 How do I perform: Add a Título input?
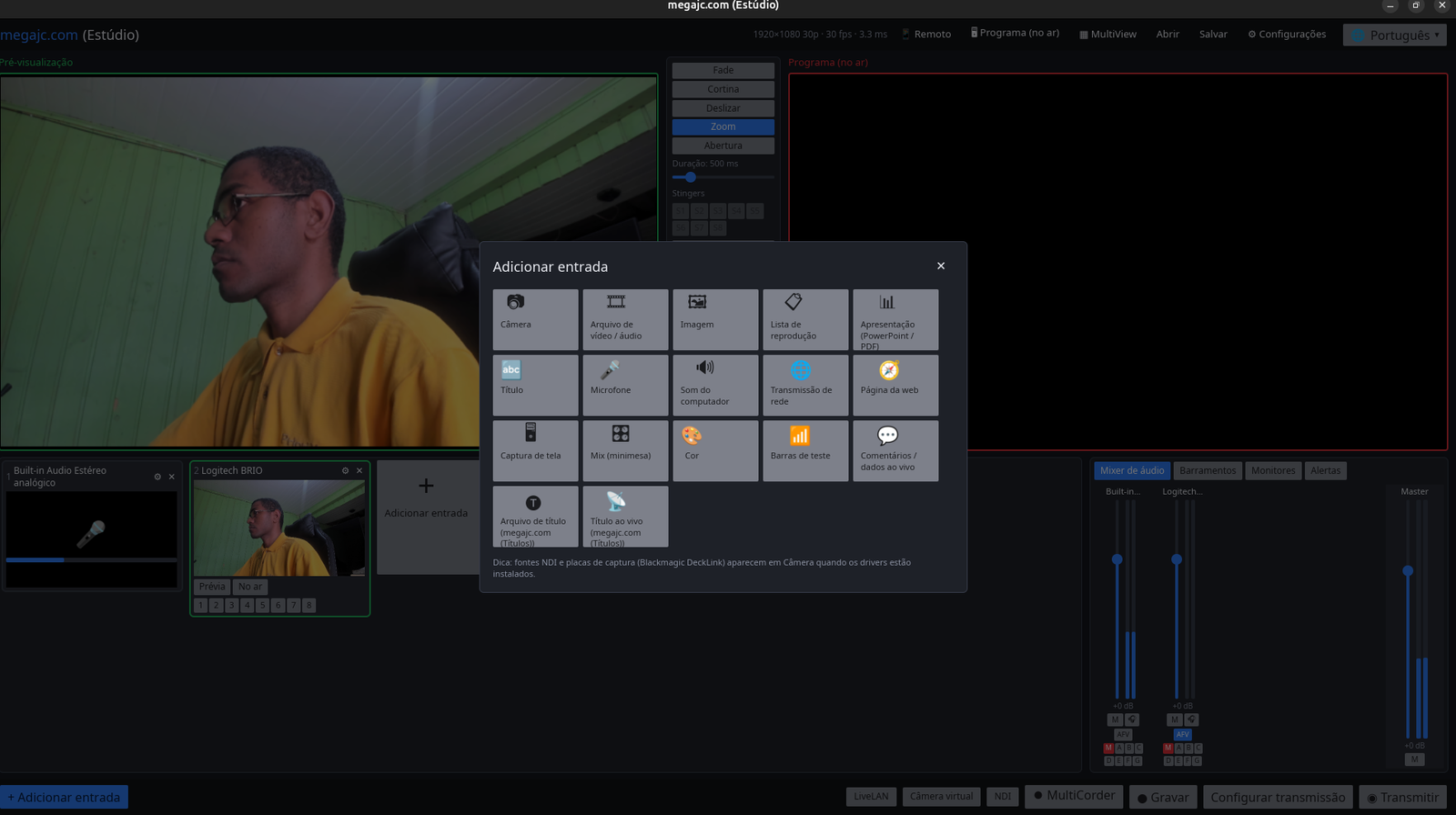pos(535,385)
